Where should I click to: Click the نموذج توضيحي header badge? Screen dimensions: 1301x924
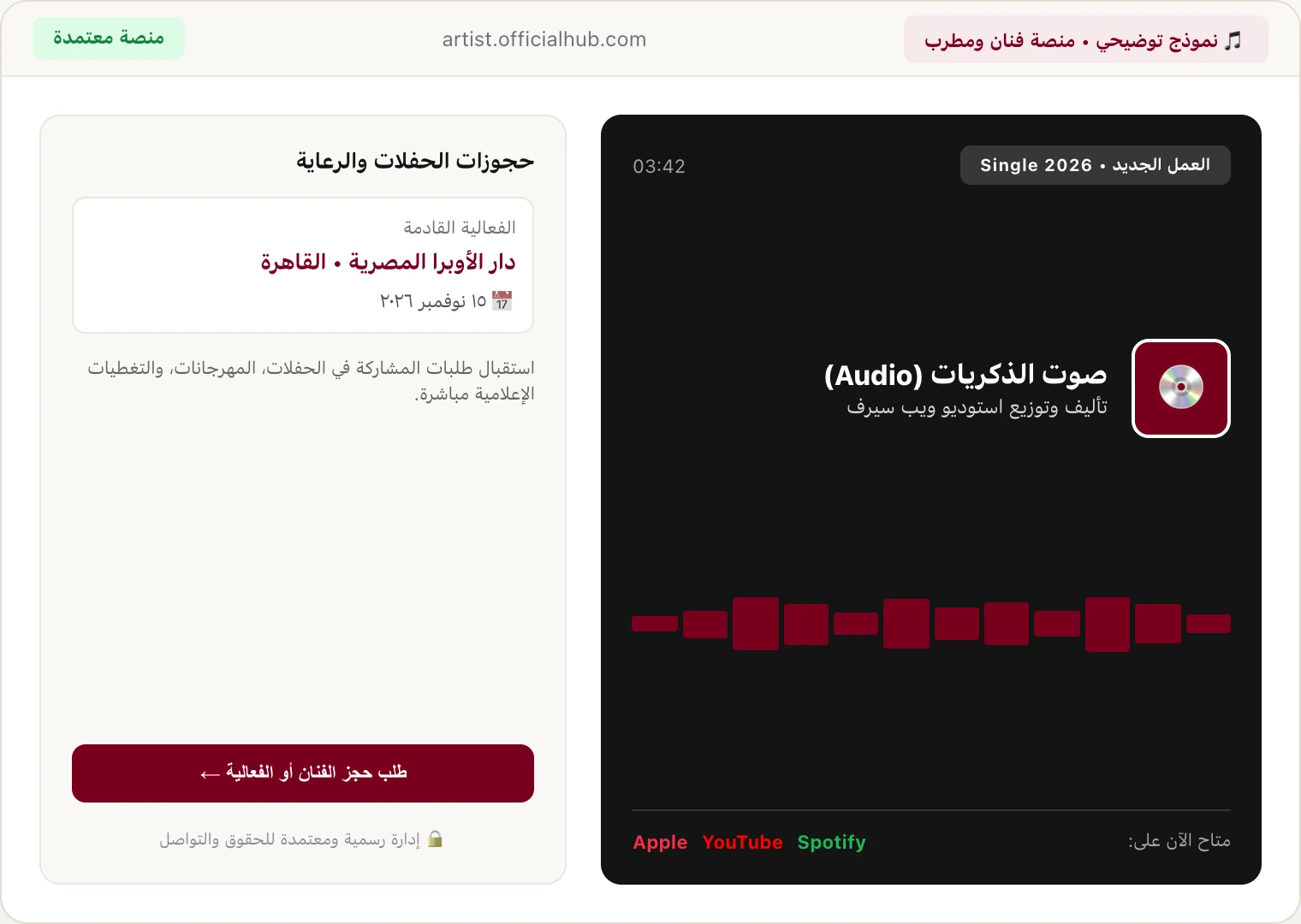pyautogui.click(x=1085, y=39)
